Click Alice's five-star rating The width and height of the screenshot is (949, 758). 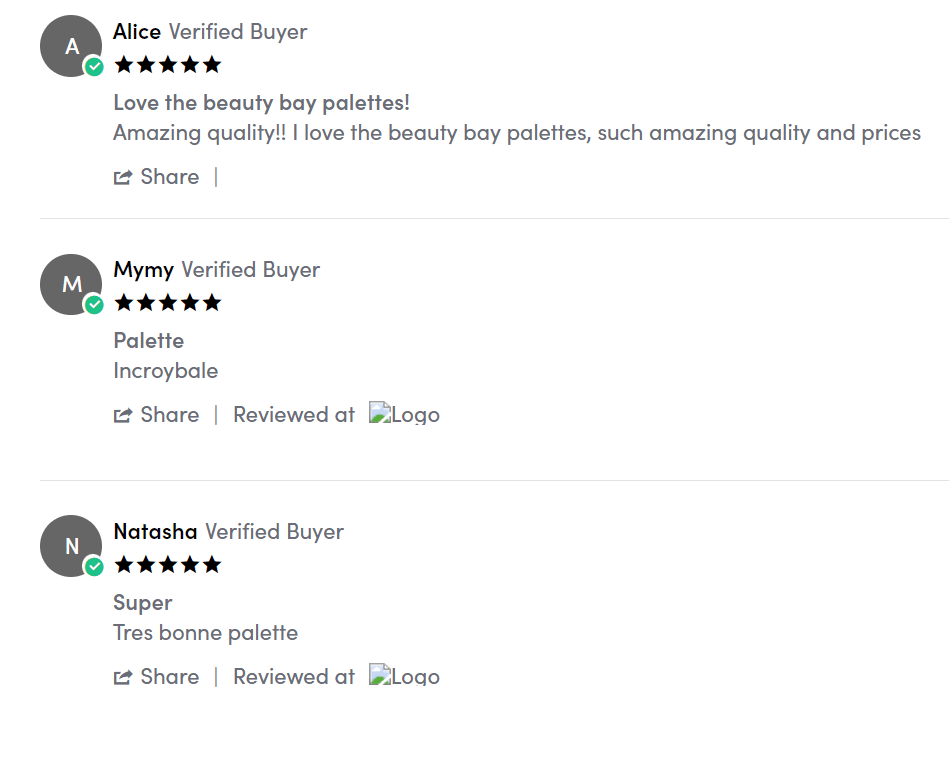pos(167,65)
